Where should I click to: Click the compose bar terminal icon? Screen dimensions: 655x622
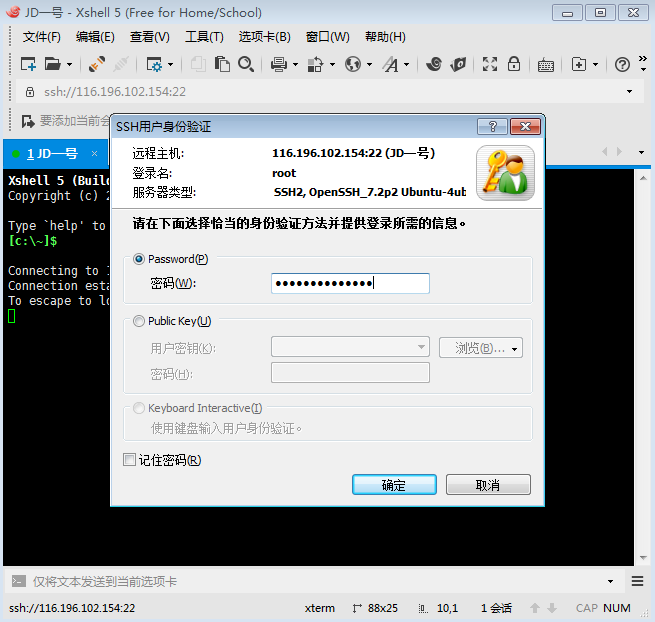(x=18, y=581)
